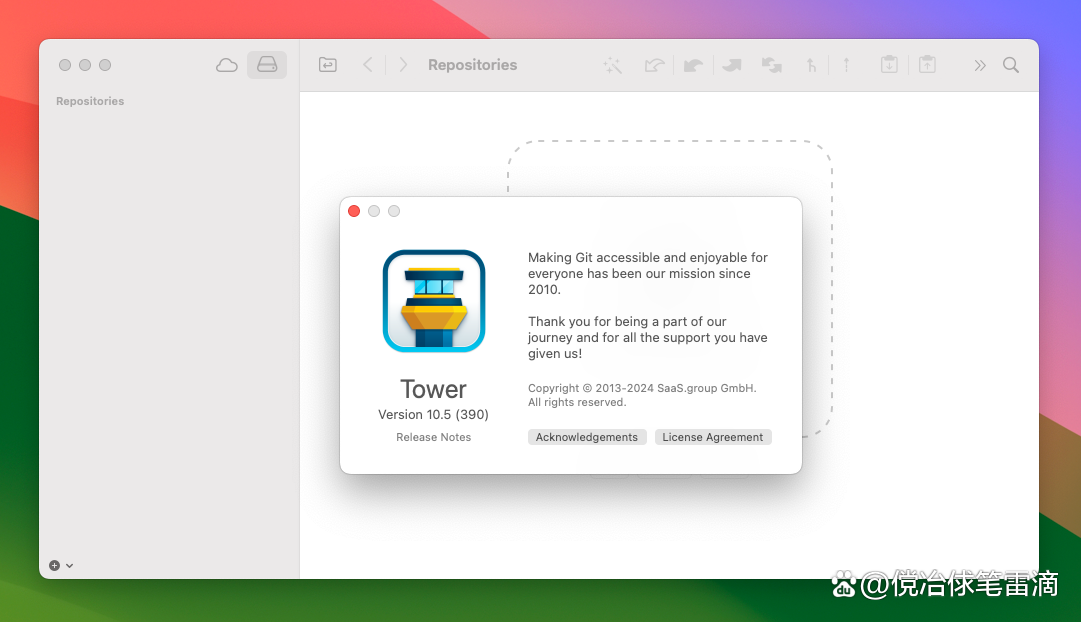Screen dimensions: 1081x622
Task: Open the Release Notes link
Action: [433, 437]
